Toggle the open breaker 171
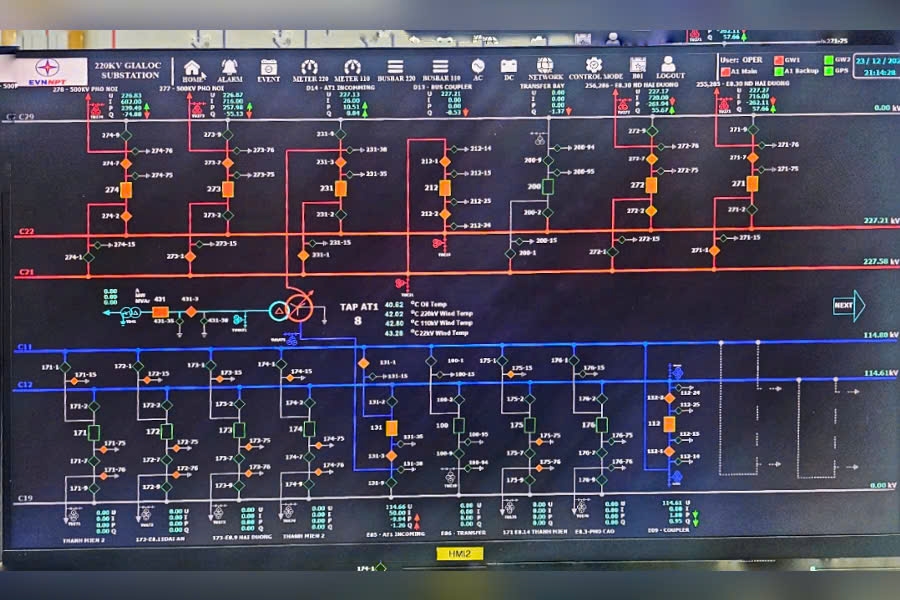The image size is (900, 600). tap(94, 433)
